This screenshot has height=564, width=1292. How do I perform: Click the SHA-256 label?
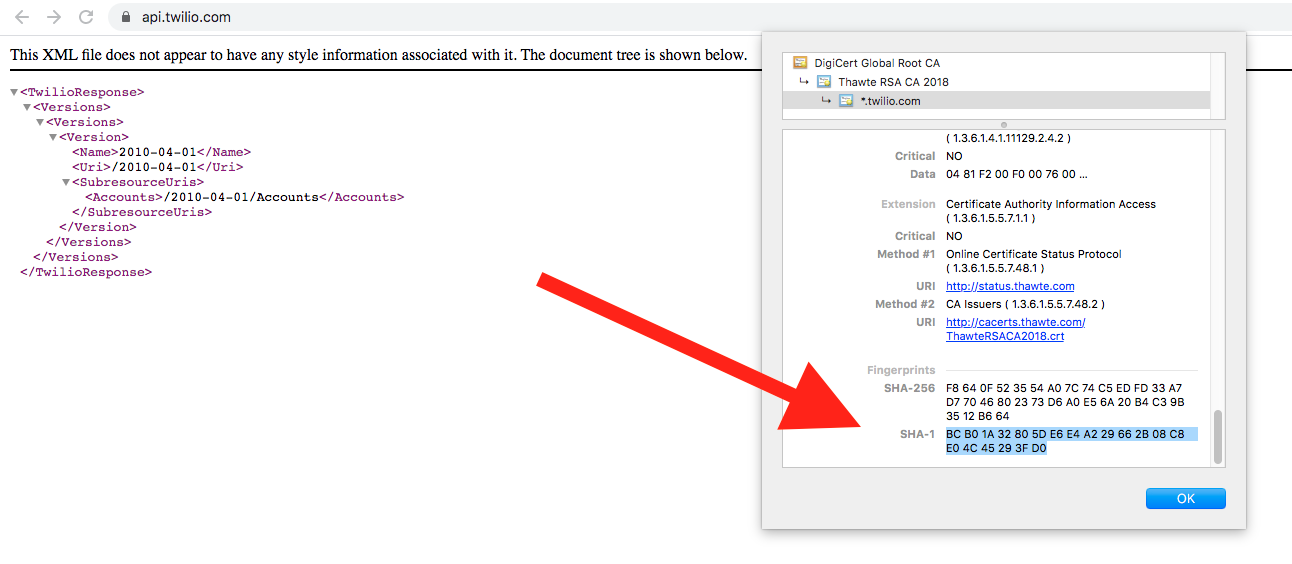pyautogui.click(x=910, y=388)
